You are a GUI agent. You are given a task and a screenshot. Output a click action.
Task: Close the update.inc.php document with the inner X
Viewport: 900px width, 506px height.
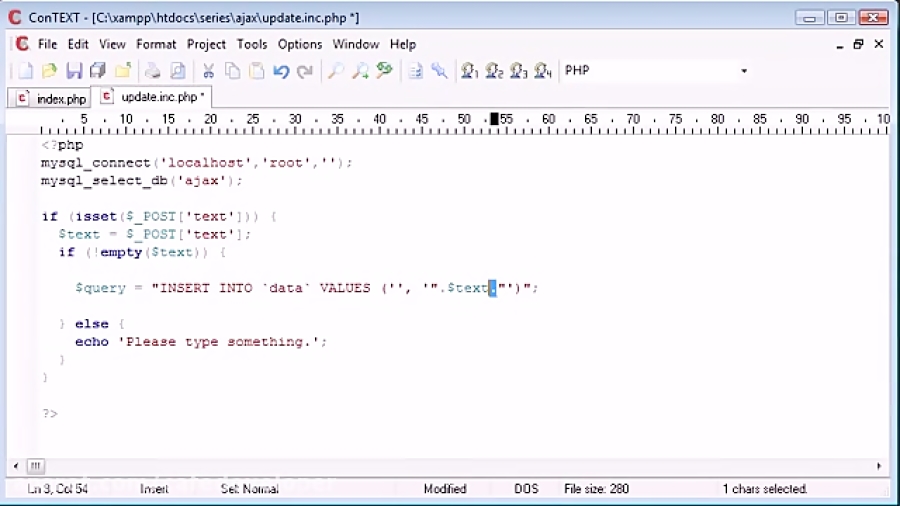click(x=879, y=44)
